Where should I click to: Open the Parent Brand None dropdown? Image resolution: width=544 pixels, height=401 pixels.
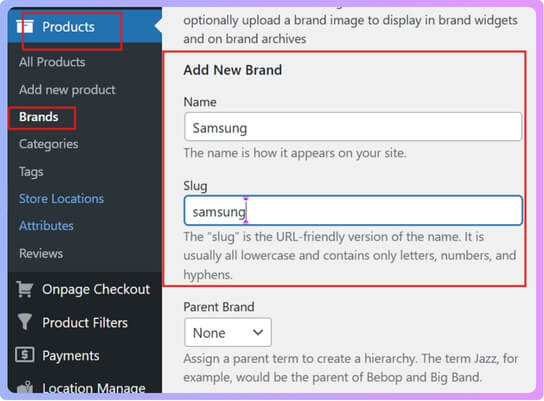pyautogui.click(x=228, y=332)
